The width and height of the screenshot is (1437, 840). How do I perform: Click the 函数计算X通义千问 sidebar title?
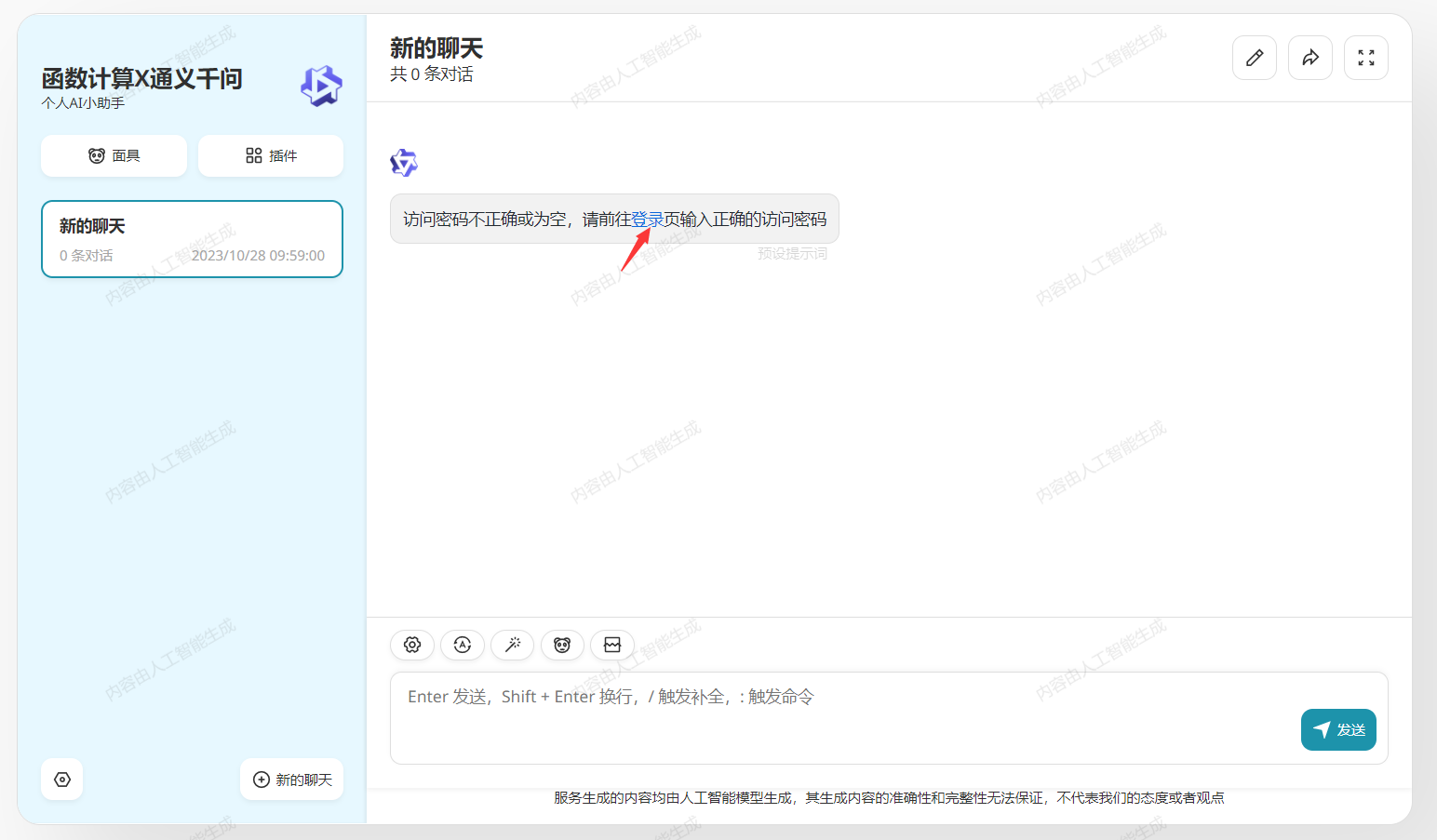pyautogui.click(x=142, y=78)
